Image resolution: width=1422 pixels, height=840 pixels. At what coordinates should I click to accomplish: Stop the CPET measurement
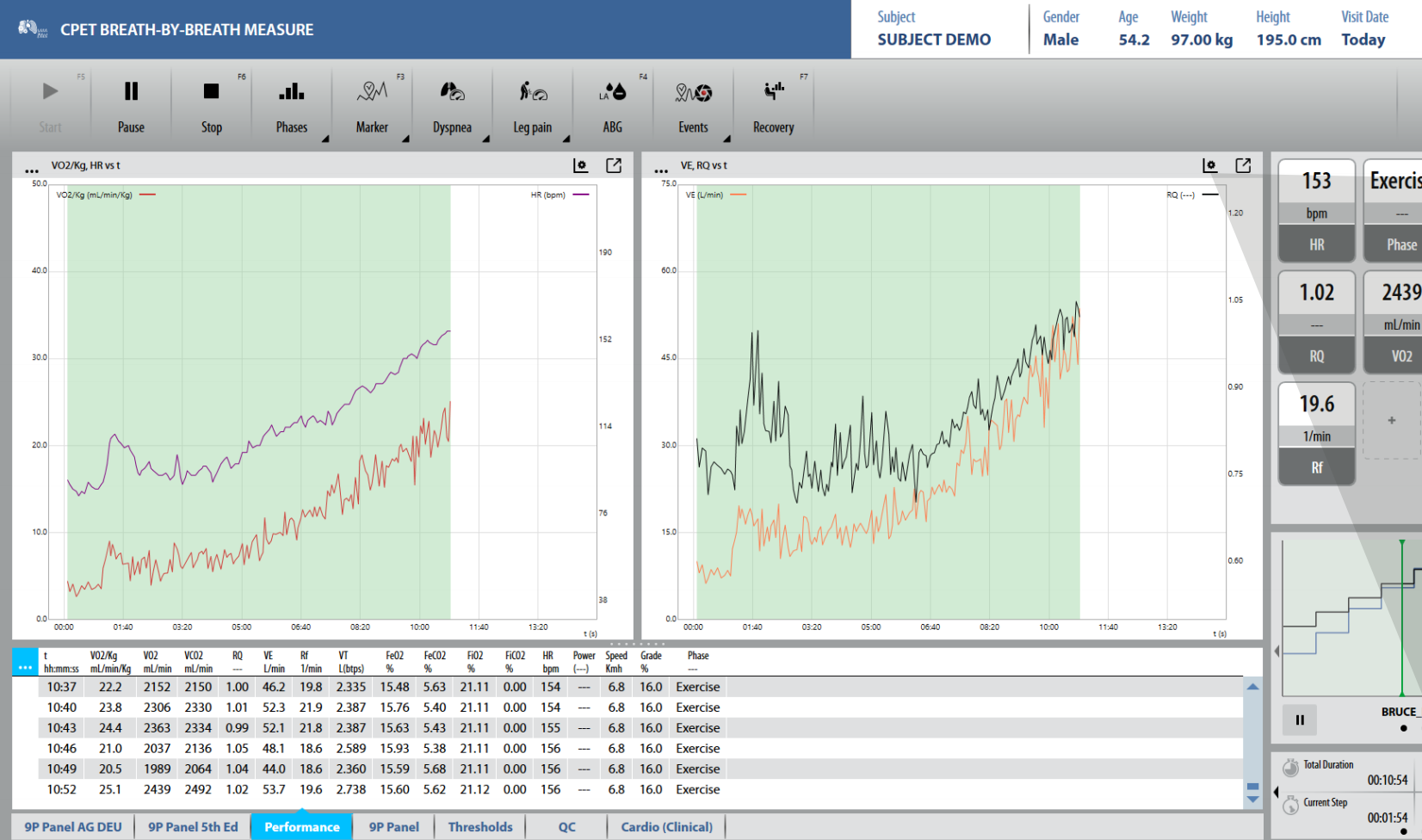[211, 106]
